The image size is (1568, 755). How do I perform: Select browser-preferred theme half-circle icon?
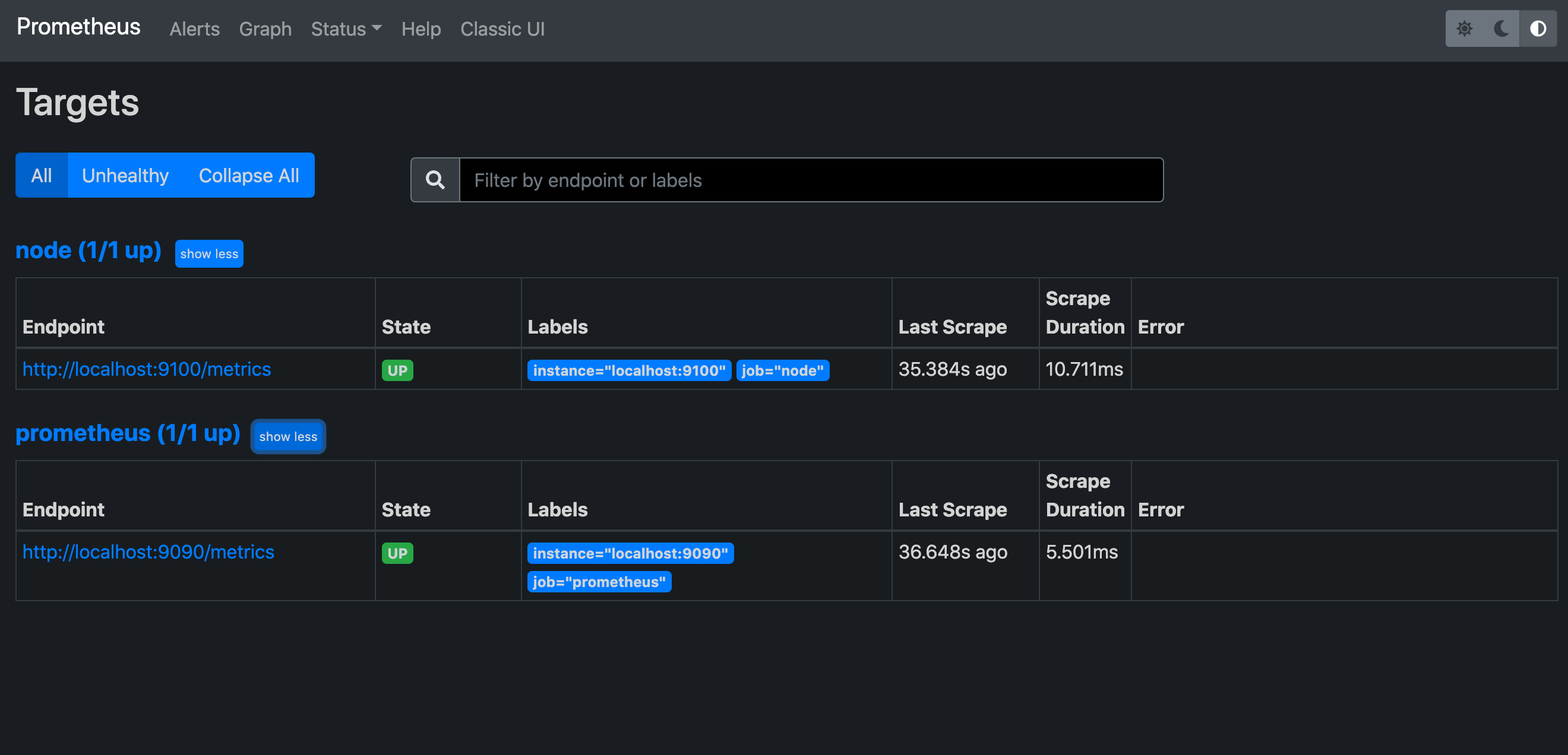(x=1538, y=28)
